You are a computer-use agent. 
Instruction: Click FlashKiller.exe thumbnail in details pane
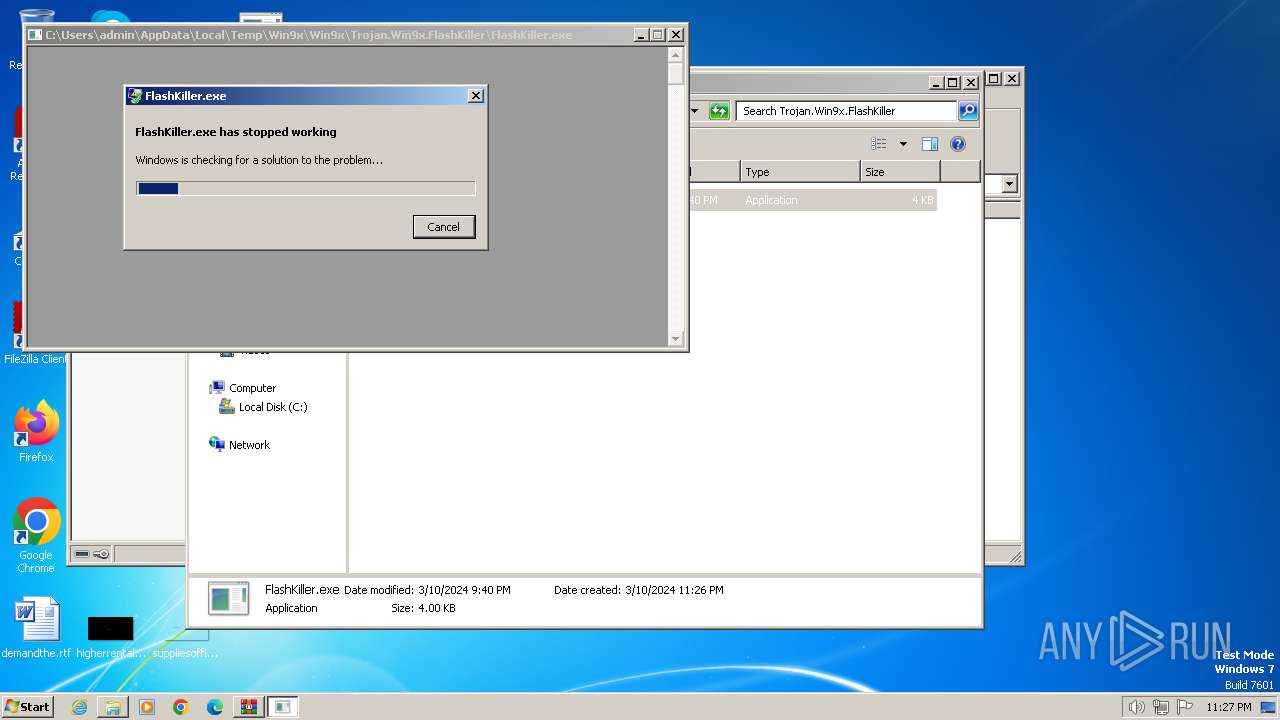(x=228, y=599)
